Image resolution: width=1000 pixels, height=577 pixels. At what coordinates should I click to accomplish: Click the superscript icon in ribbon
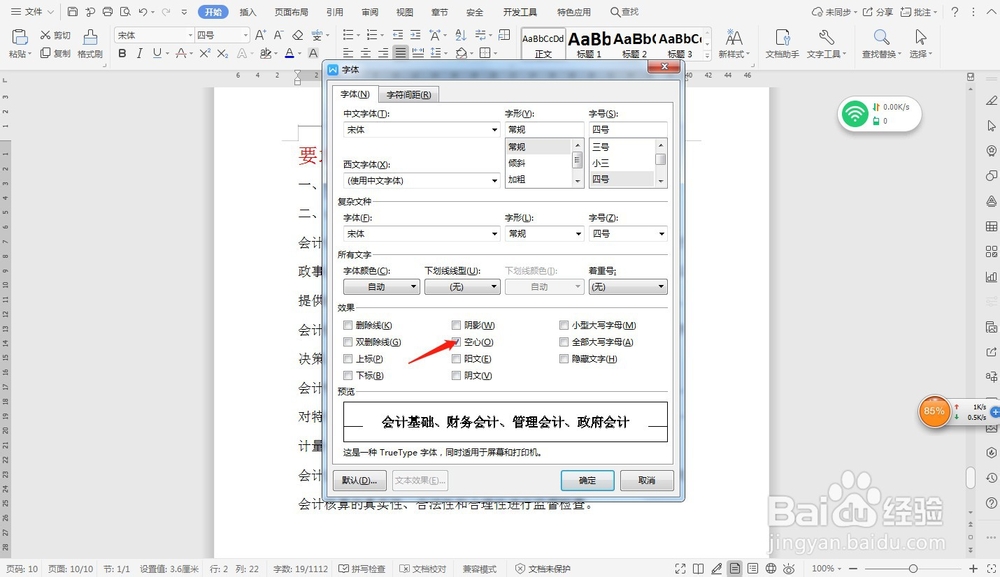click(204, 51)
